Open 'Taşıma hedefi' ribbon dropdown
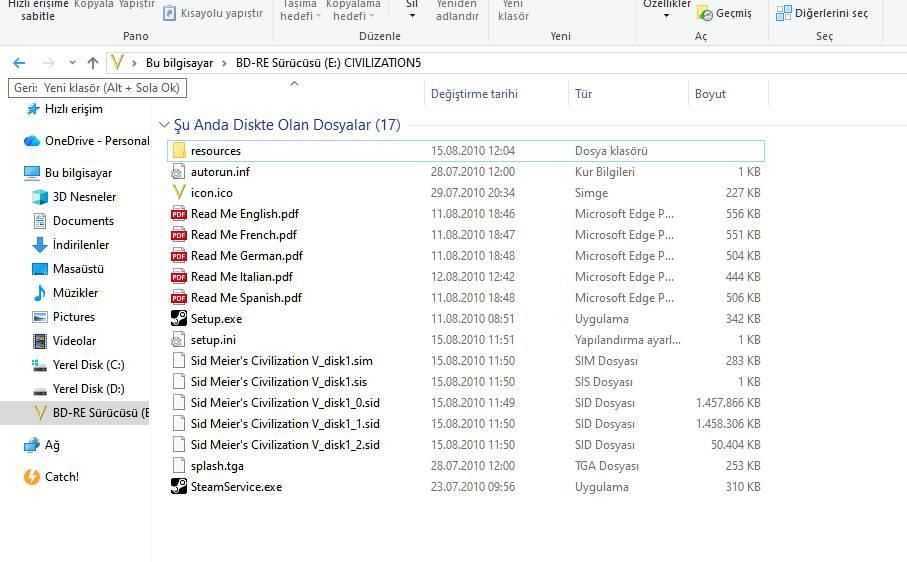Image resolution: width=907 pixels, height=562 pixels. (299, 10)
